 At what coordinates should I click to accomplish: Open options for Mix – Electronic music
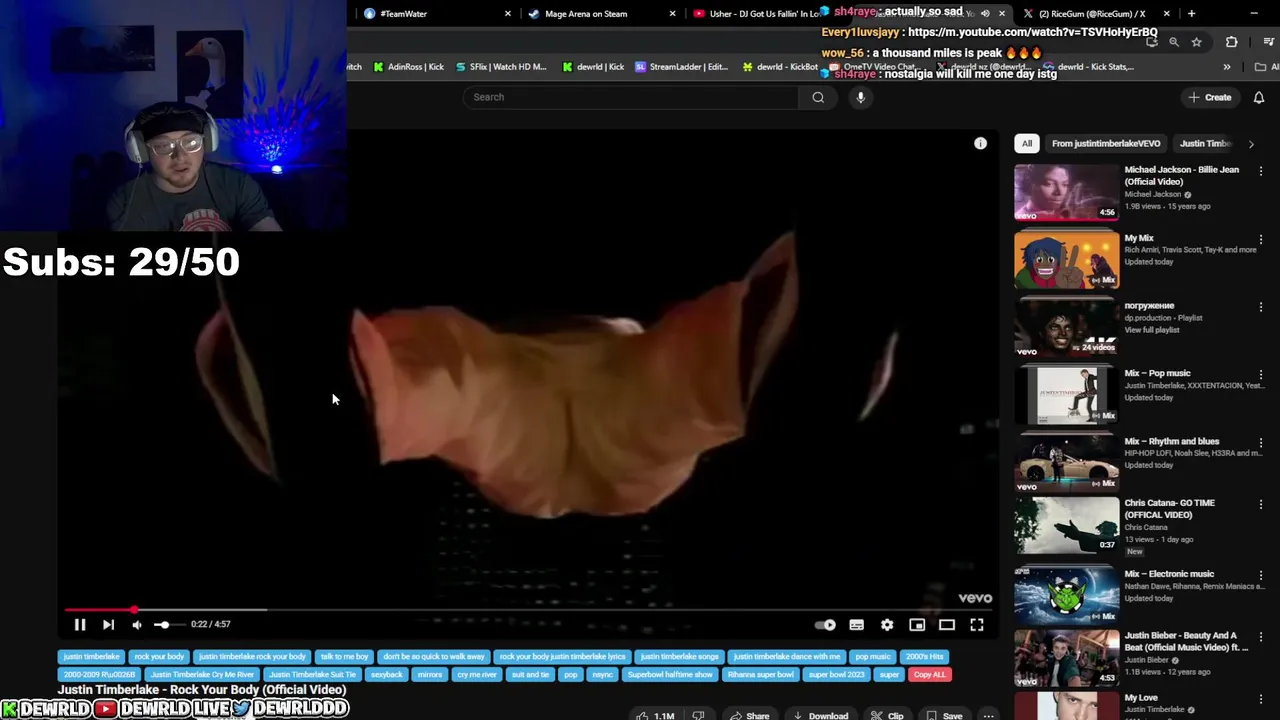[1261, 575]
